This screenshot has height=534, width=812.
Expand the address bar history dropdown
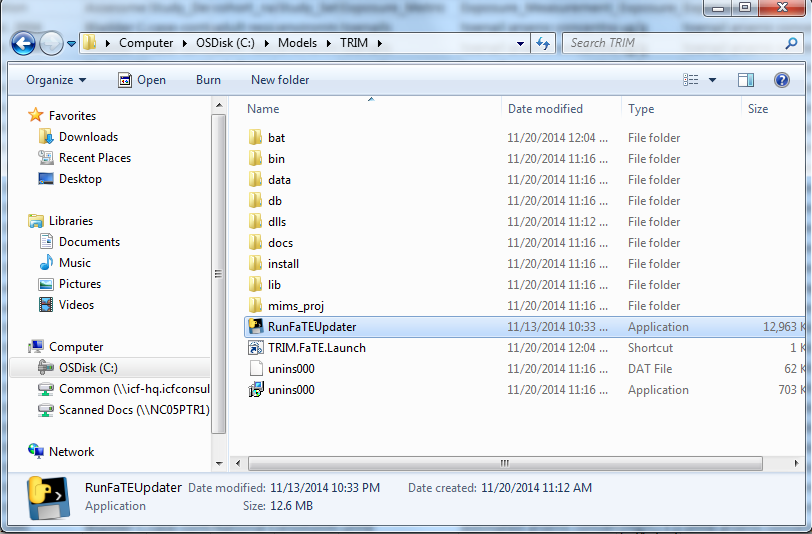522,43
